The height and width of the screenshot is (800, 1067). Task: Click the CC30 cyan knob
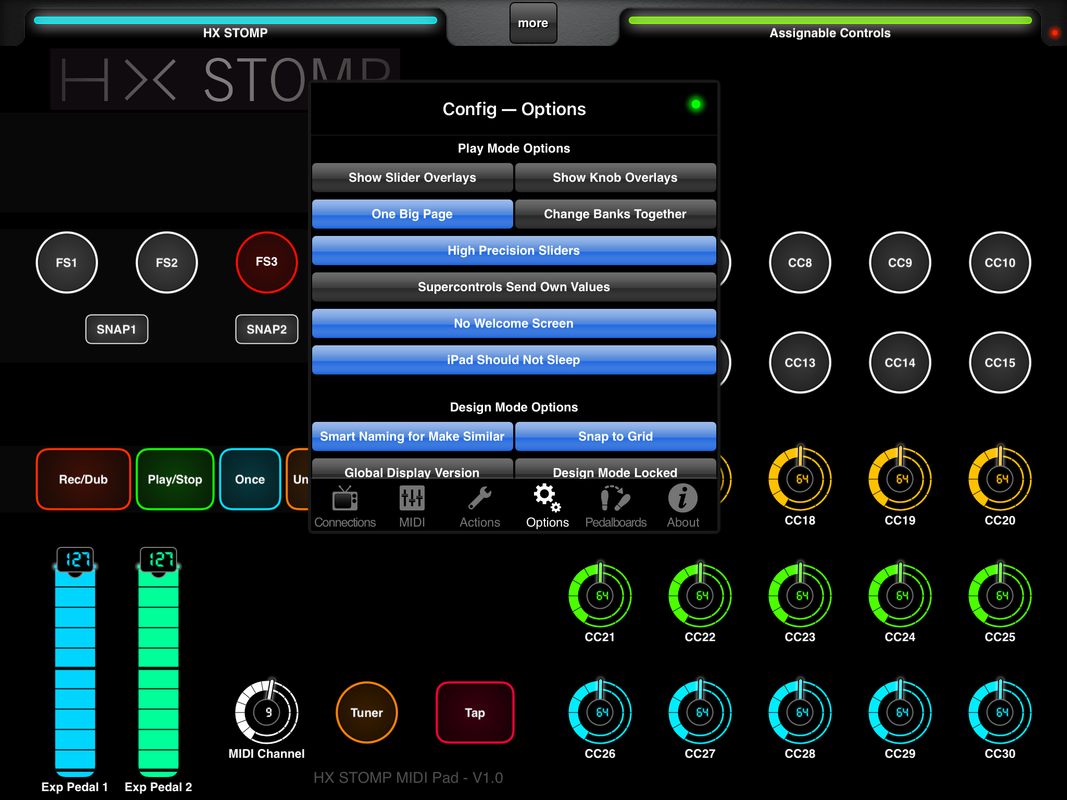[x=1000, y=712]
